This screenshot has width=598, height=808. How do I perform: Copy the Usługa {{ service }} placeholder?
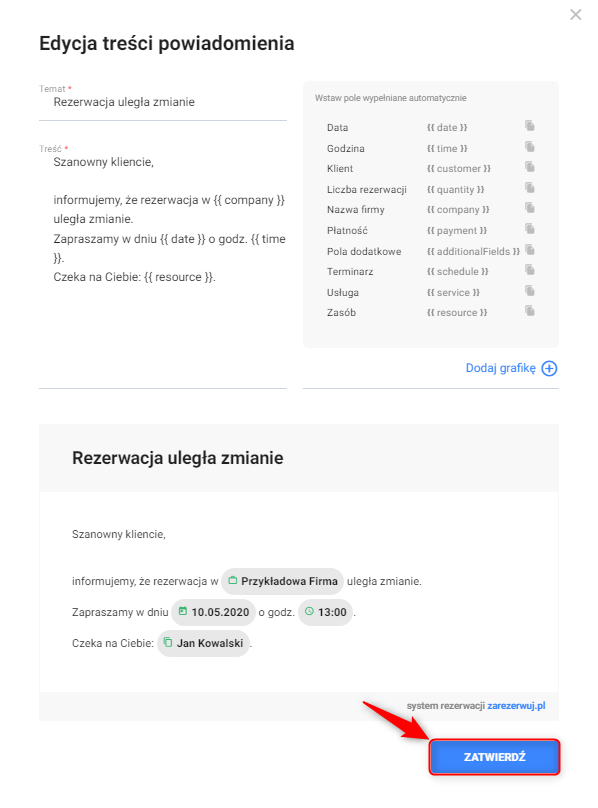[529, 291]
